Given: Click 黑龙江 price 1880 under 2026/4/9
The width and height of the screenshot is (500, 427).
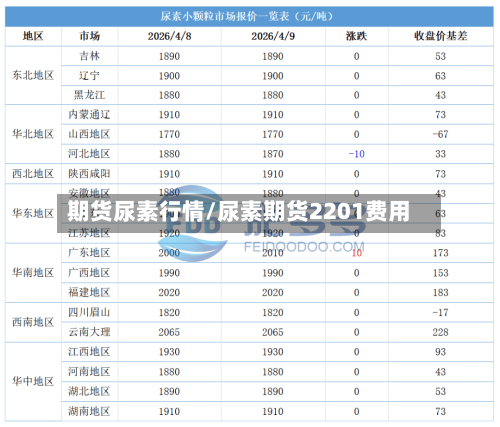Looking at the screenshot, I should click(x=273, y=95).
